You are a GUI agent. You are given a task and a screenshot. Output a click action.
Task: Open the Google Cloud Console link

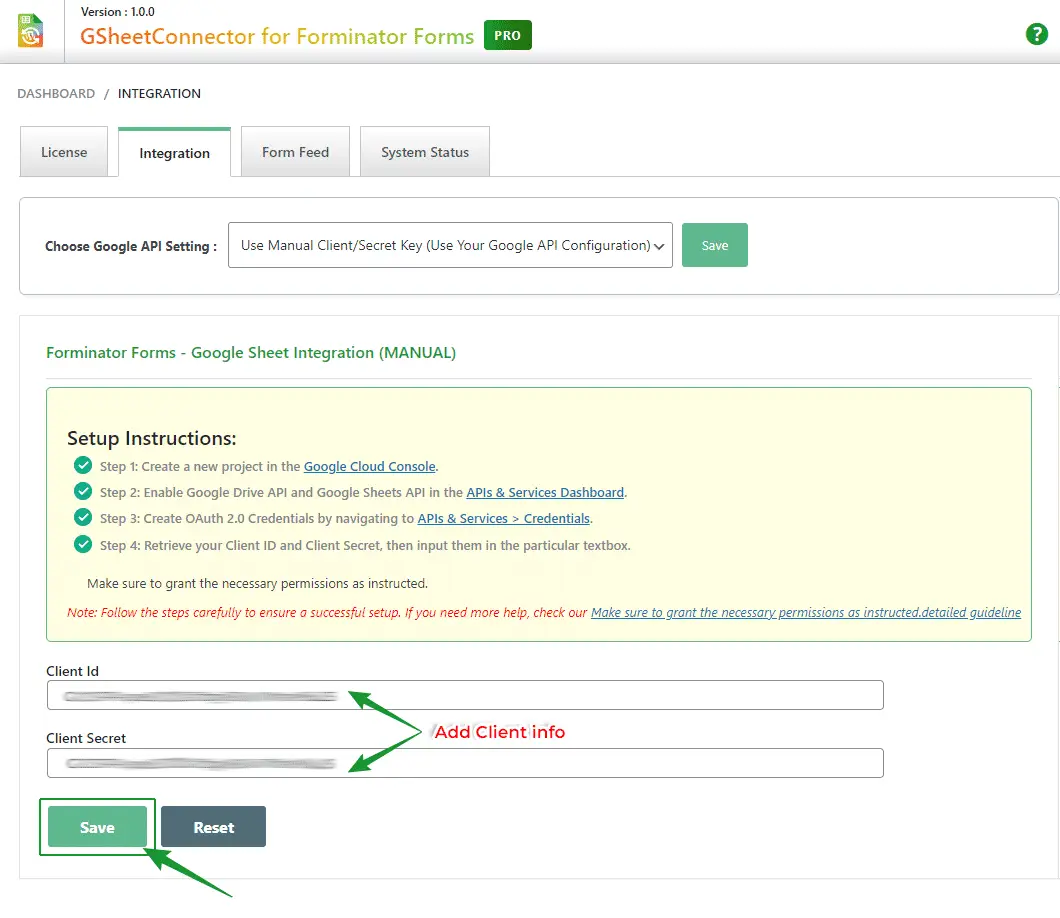point(369,466)
